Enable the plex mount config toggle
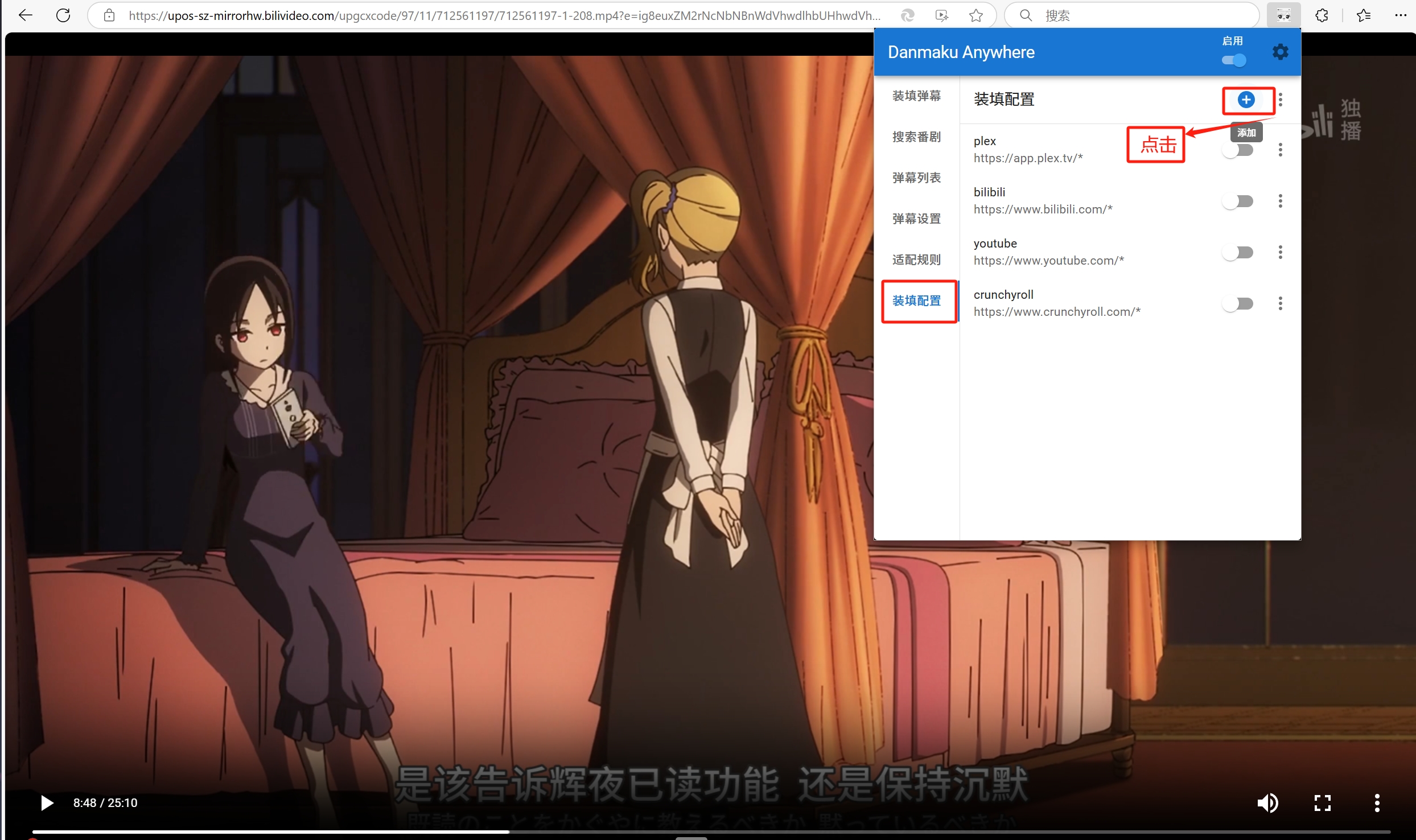This screenshot has width=1416, height=840. (x=1238, y=150)
